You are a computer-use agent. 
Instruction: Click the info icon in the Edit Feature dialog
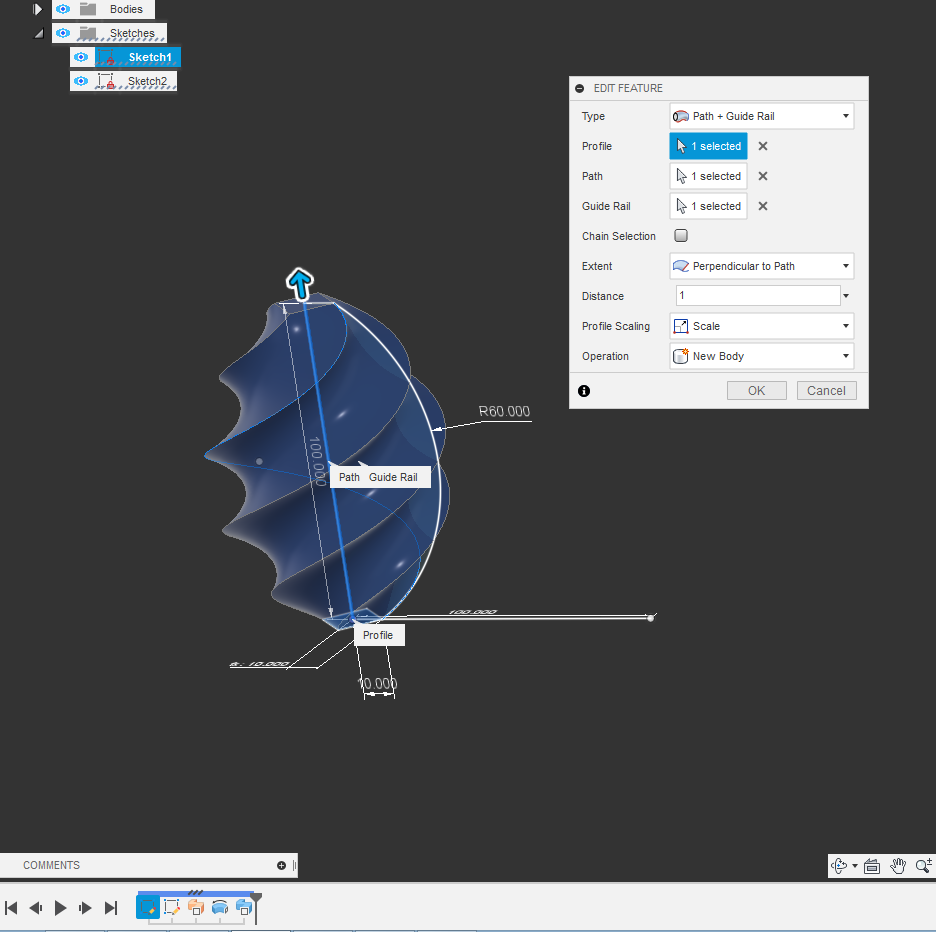[583, 391]
